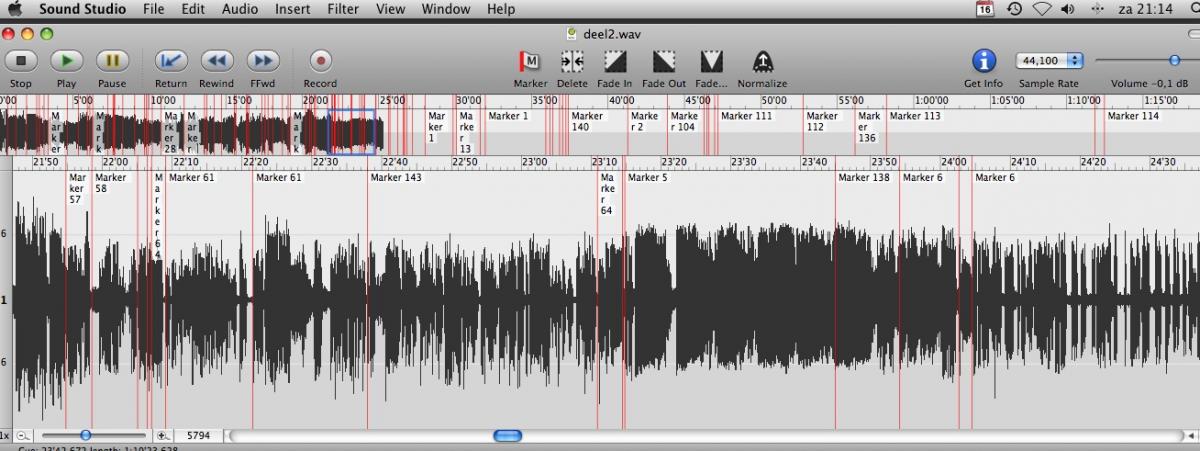The width and height of the screenshot is (1200, 451).
Task: Fast forward with the FFwd button
Action: click(262, 61)
